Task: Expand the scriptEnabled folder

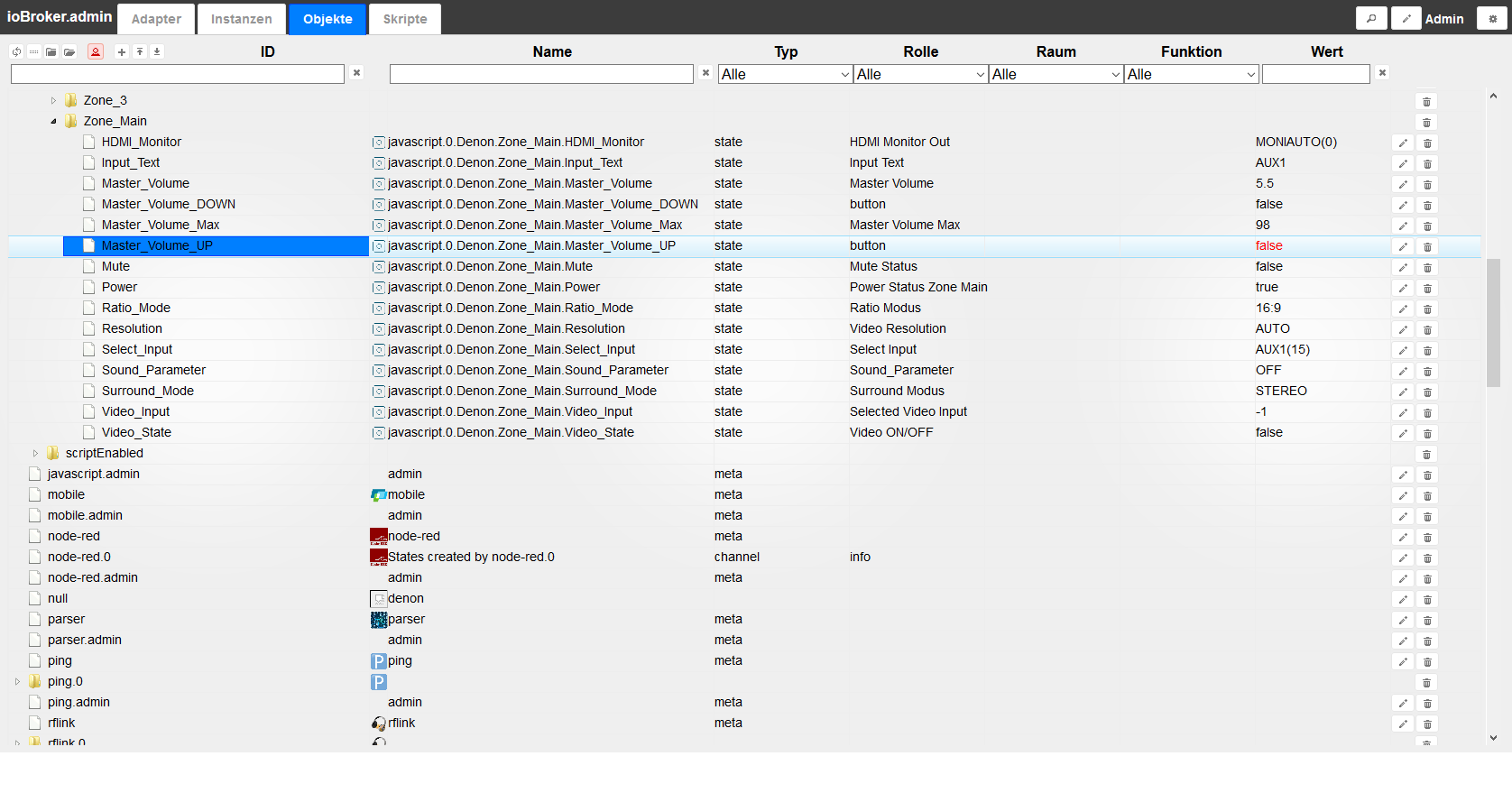Action: 35,453
